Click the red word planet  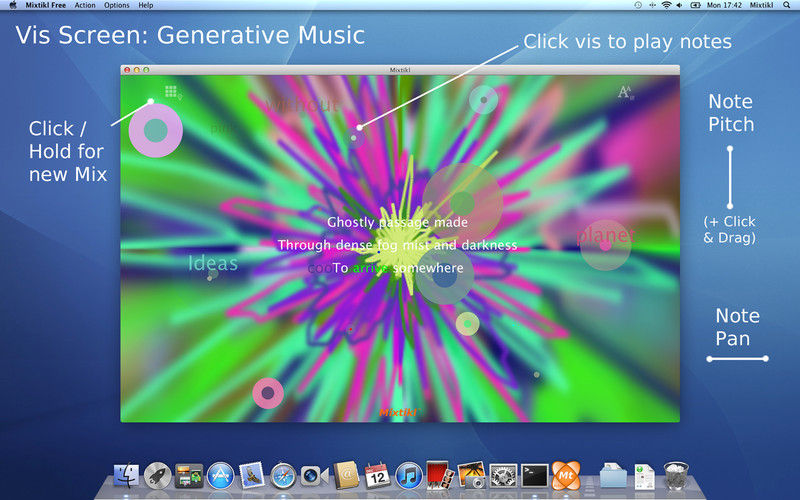coord(606,235)
